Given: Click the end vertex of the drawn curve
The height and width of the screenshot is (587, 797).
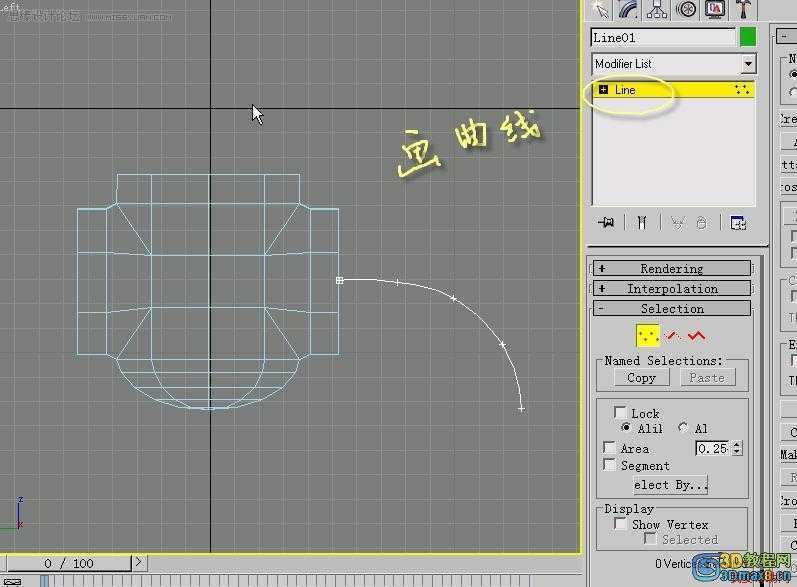Looking at the screenshot, I should pos(521,408).
